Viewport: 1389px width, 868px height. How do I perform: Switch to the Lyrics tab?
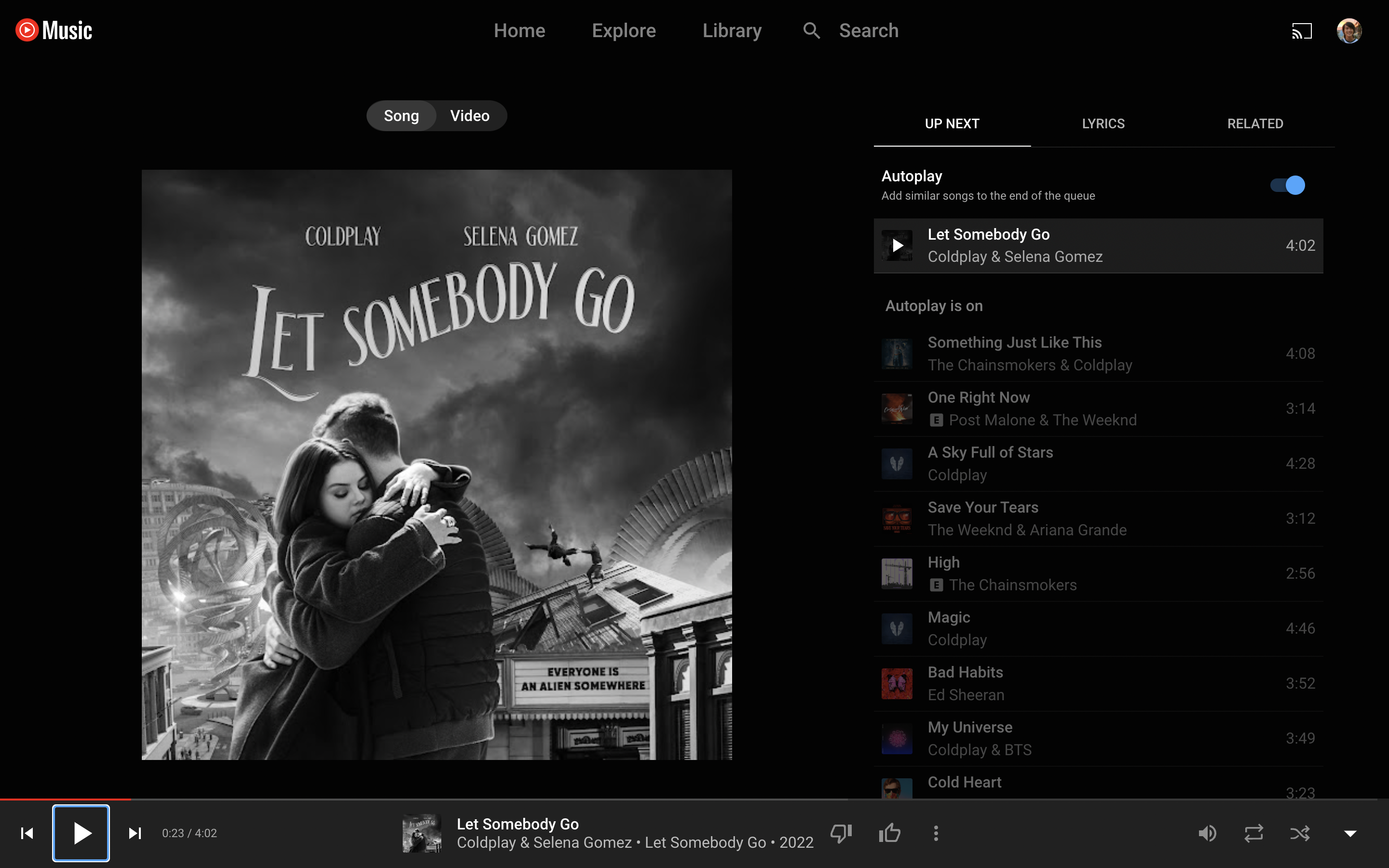(1103, 123)
